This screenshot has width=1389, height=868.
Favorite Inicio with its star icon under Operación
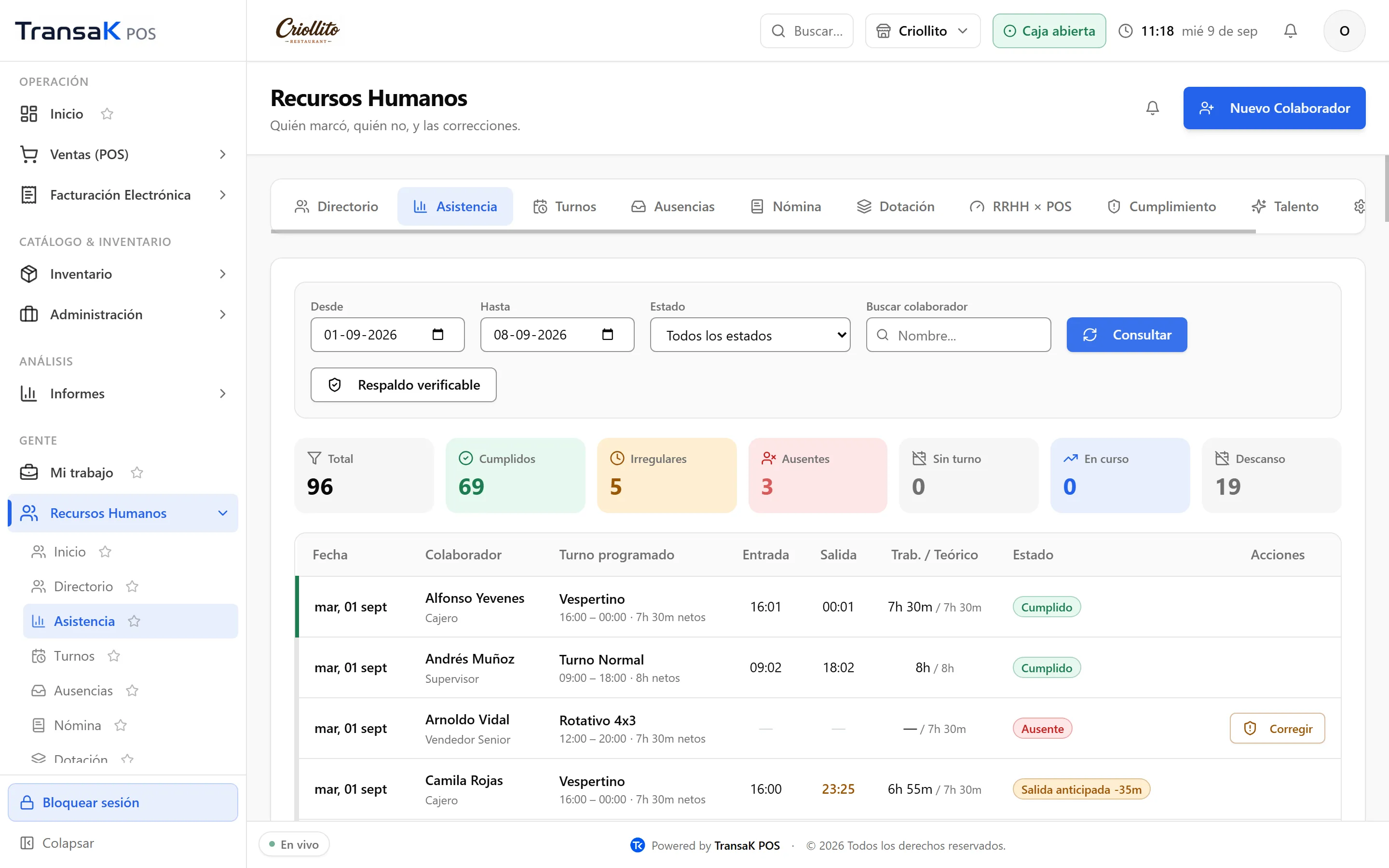(107, 114)
